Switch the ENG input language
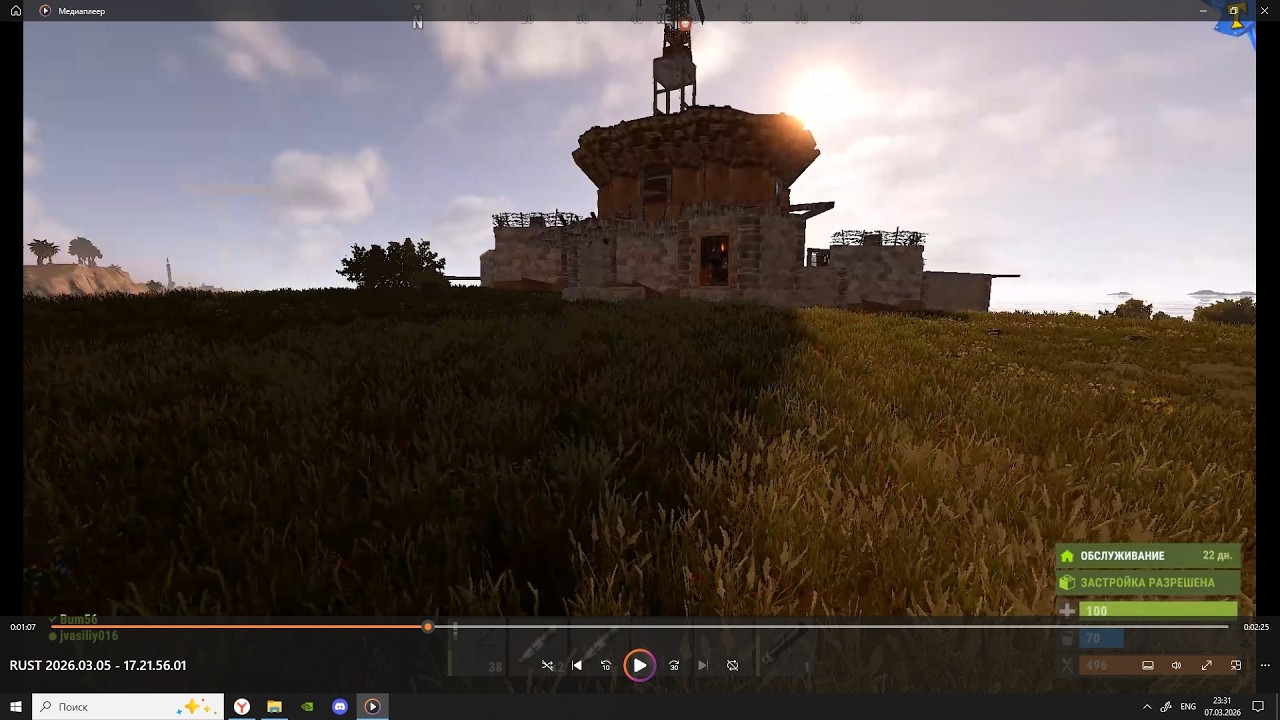The image size is (1280, 720). tap(1188, 706)
